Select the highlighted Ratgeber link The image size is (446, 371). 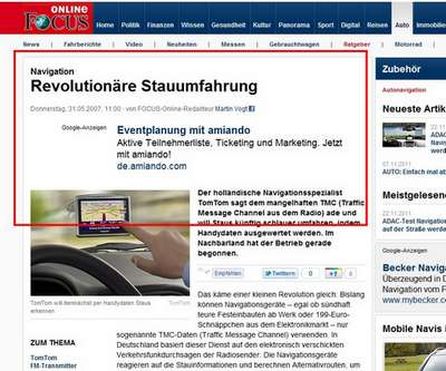(357, 44)
